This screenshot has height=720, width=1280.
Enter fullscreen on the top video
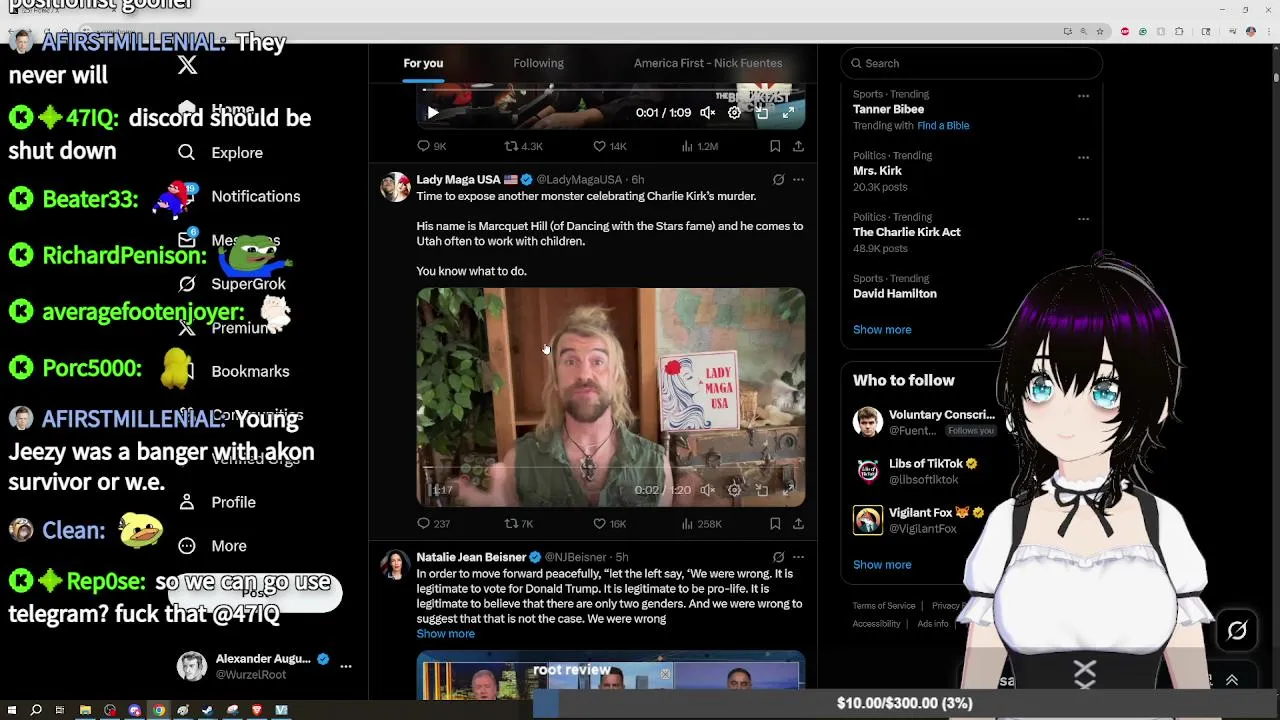[789, 113]
